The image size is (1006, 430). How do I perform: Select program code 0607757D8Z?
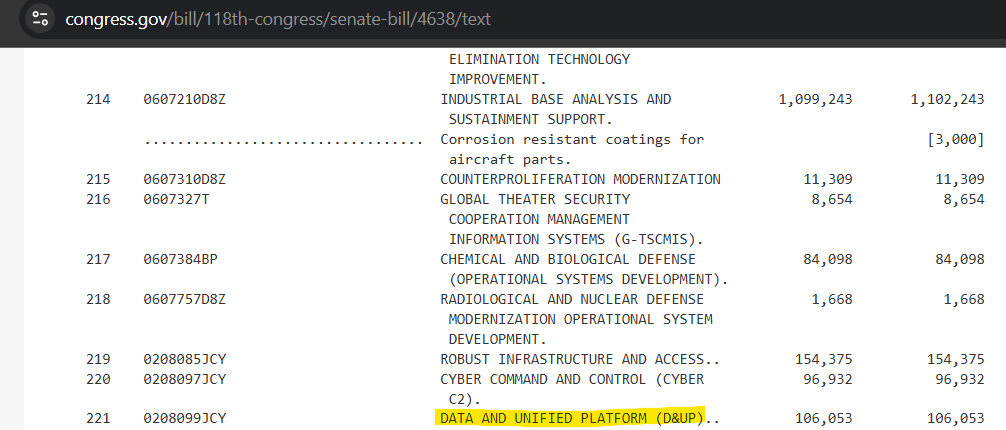pyautogui.click(x=185, y=299)
